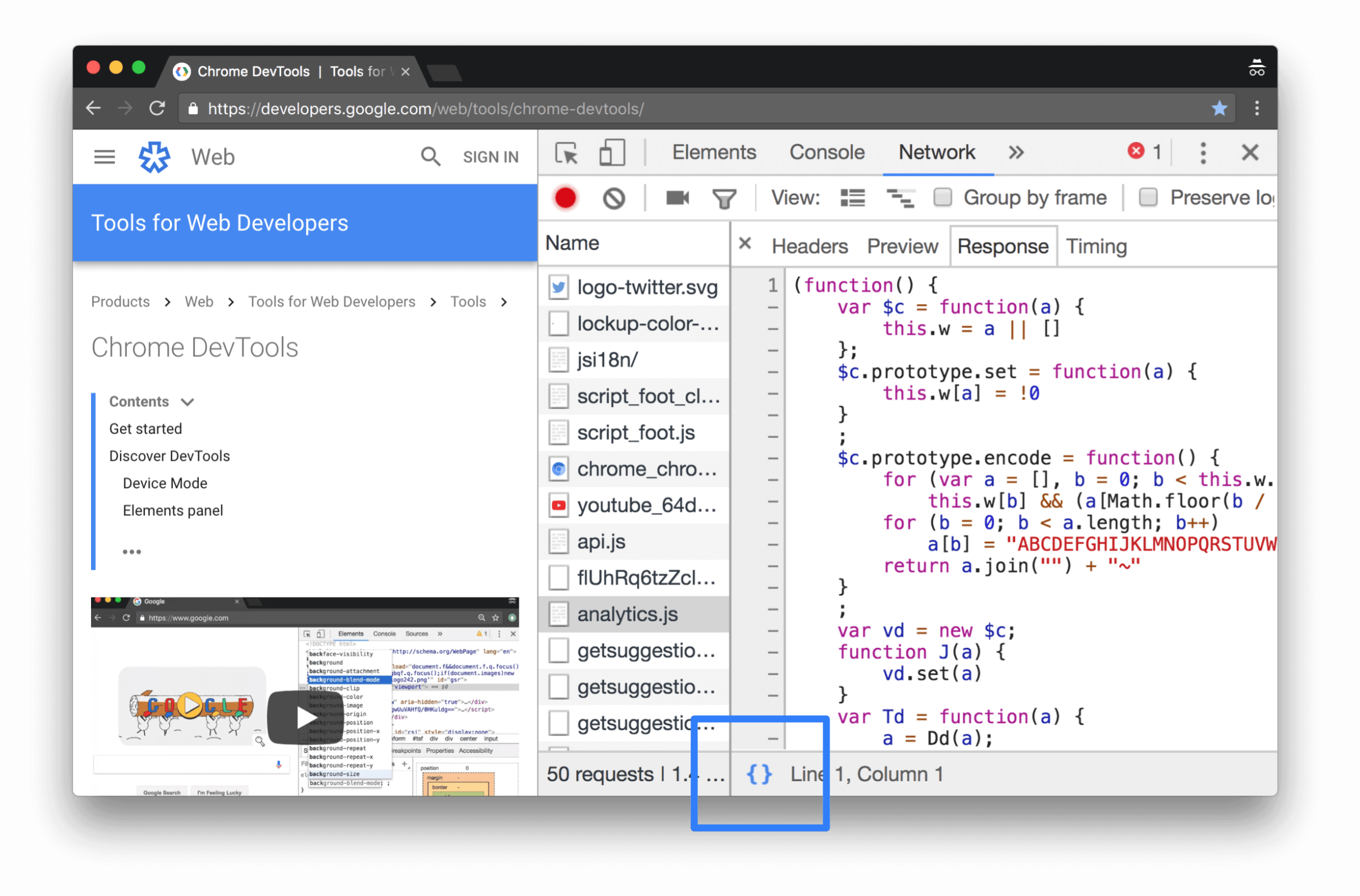Toggle the Preserve log checkbox
Viewport: 1360px width, 896px height.
pos(1147,197)
